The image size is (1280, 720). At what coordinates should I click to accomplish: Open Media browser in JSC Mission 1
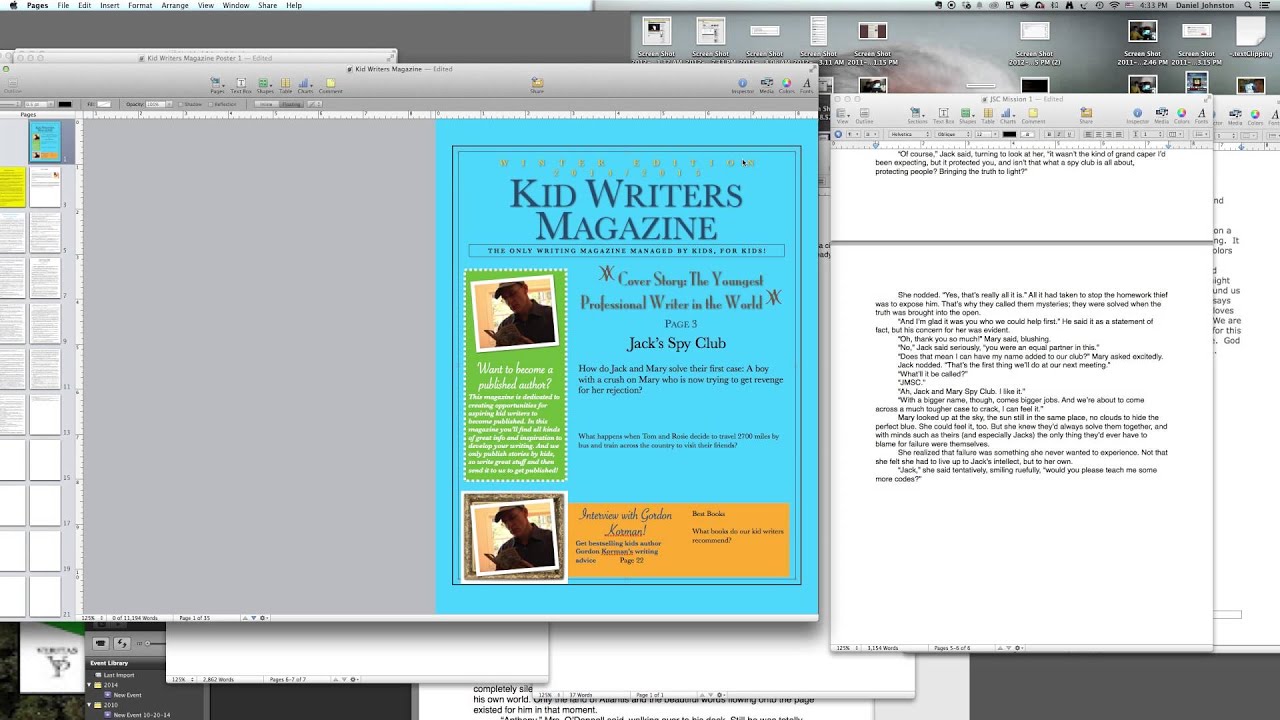click(x=1161, y=115)
